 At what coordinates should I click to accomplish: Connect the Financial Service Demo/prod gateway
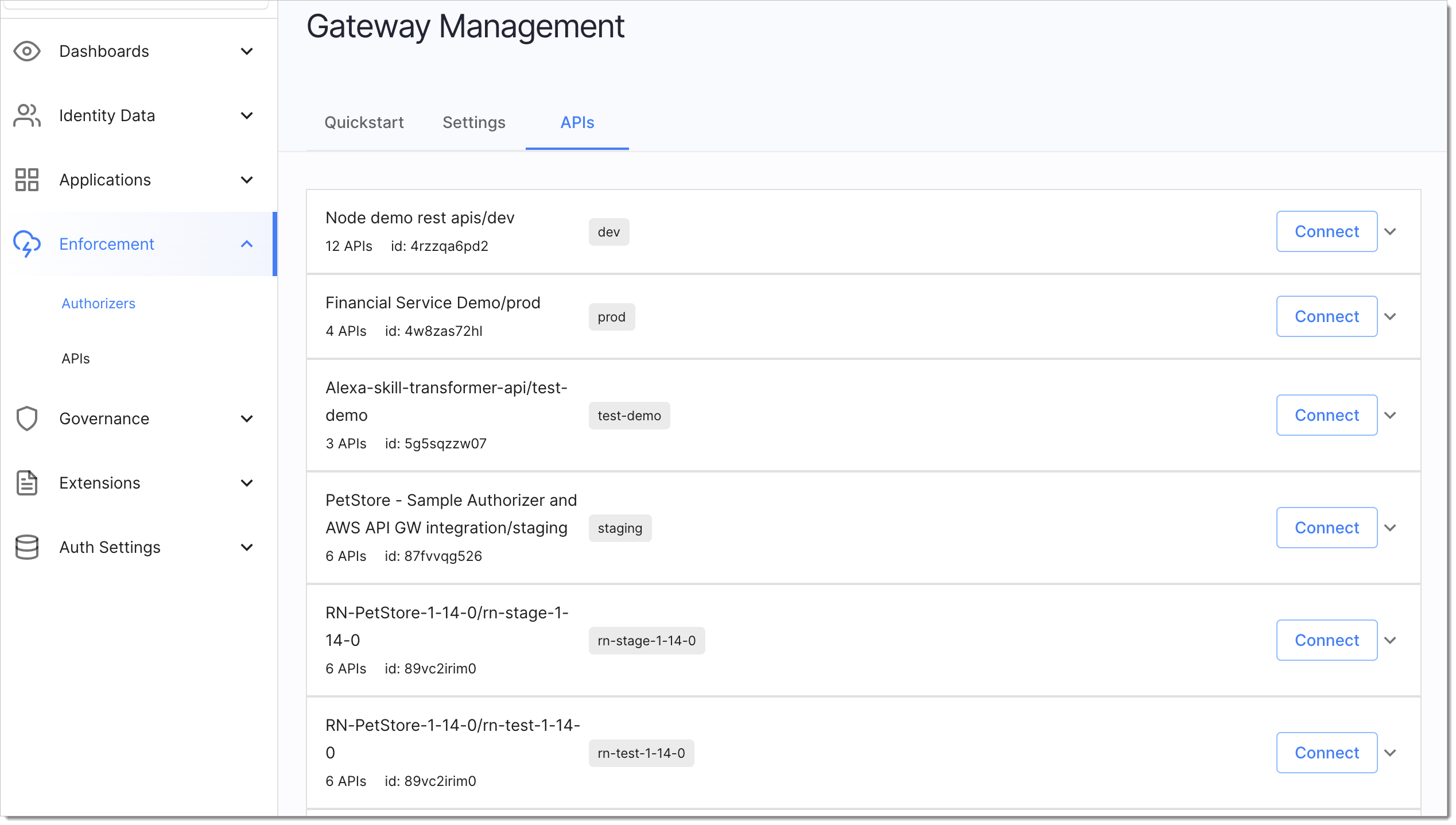coord(1327,317)
